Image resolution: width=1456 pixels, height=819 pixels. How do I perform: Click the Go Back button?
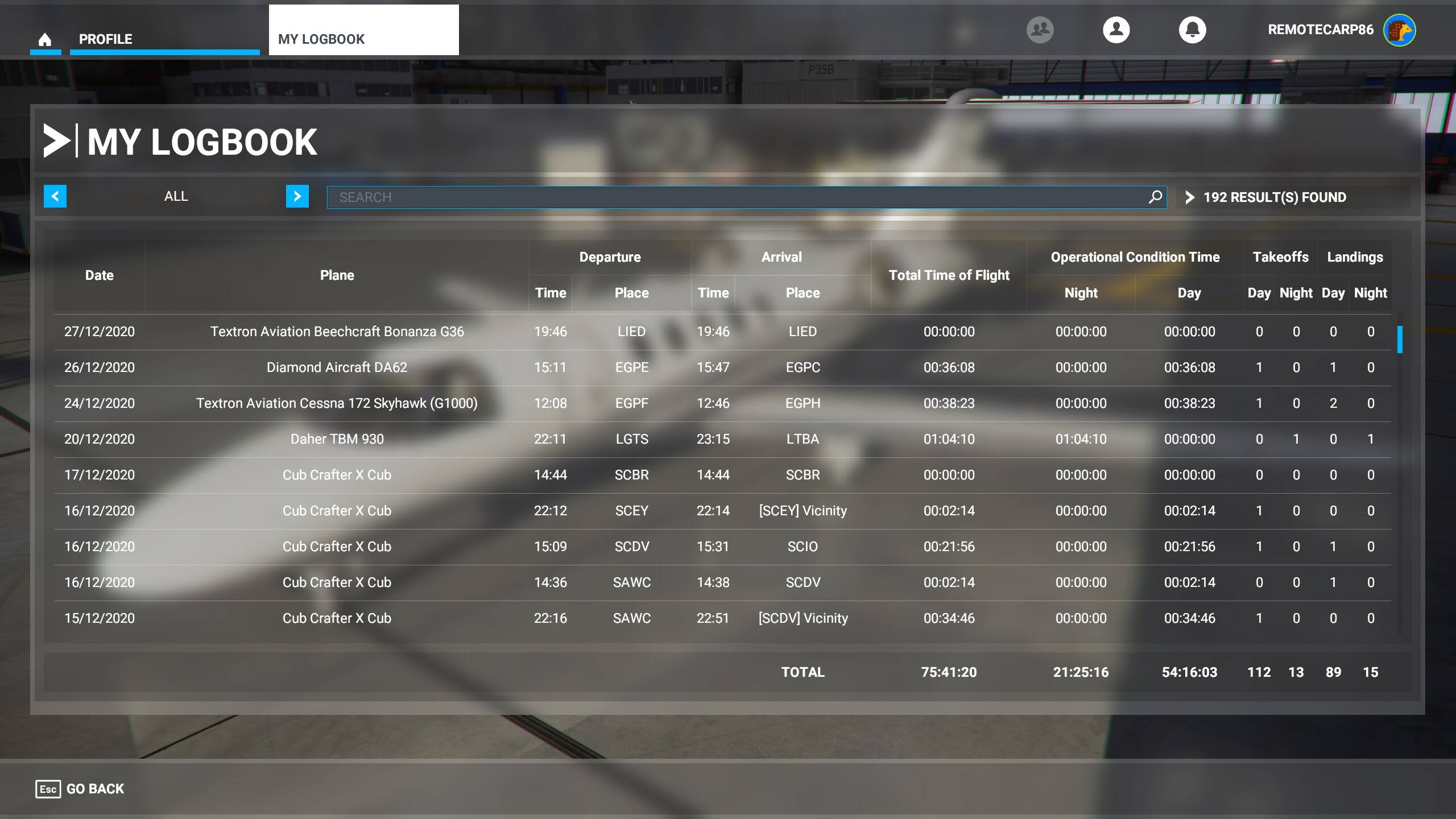point(80,789)
